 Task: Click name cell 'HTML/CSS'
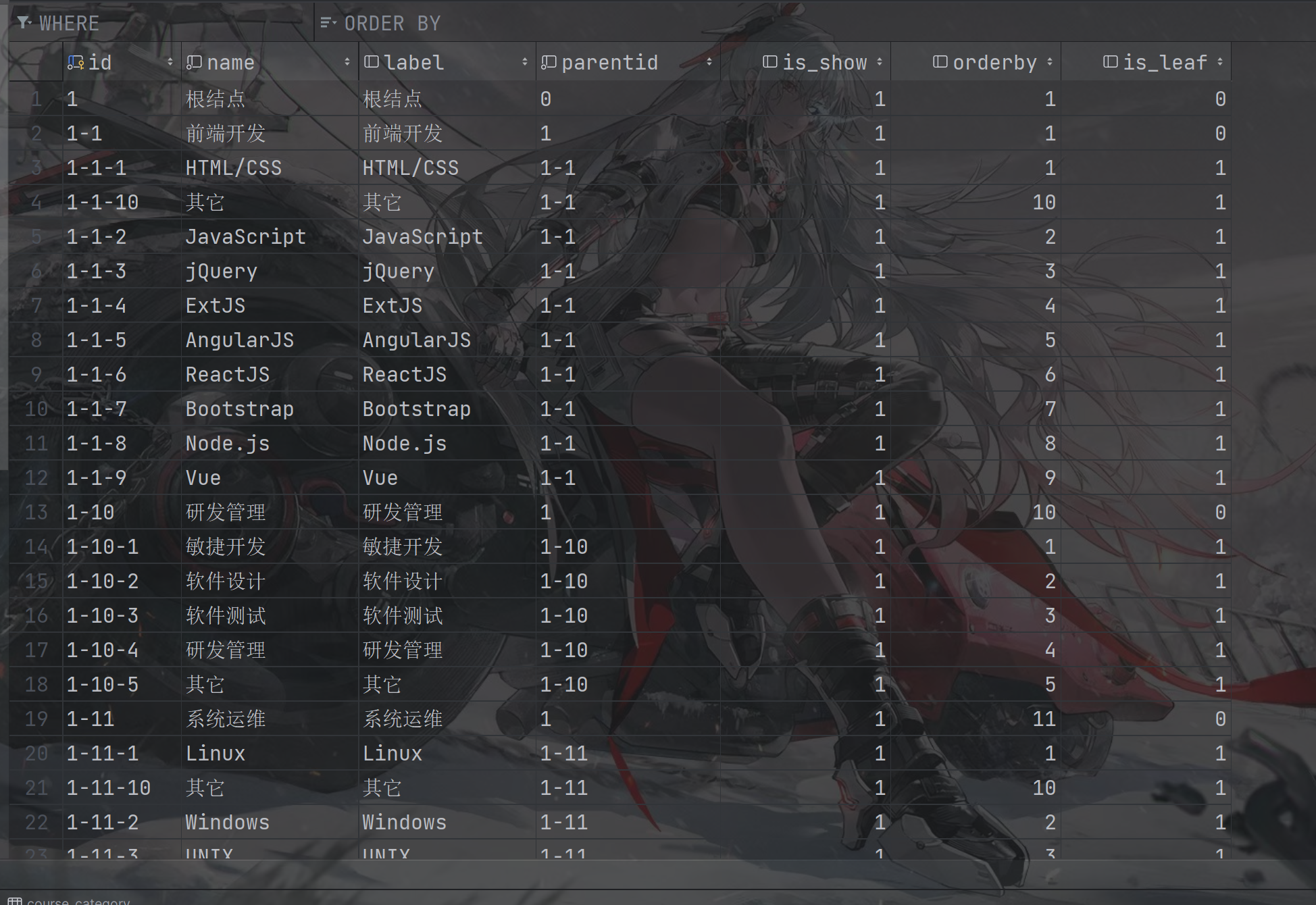click(x=270, y=168)
